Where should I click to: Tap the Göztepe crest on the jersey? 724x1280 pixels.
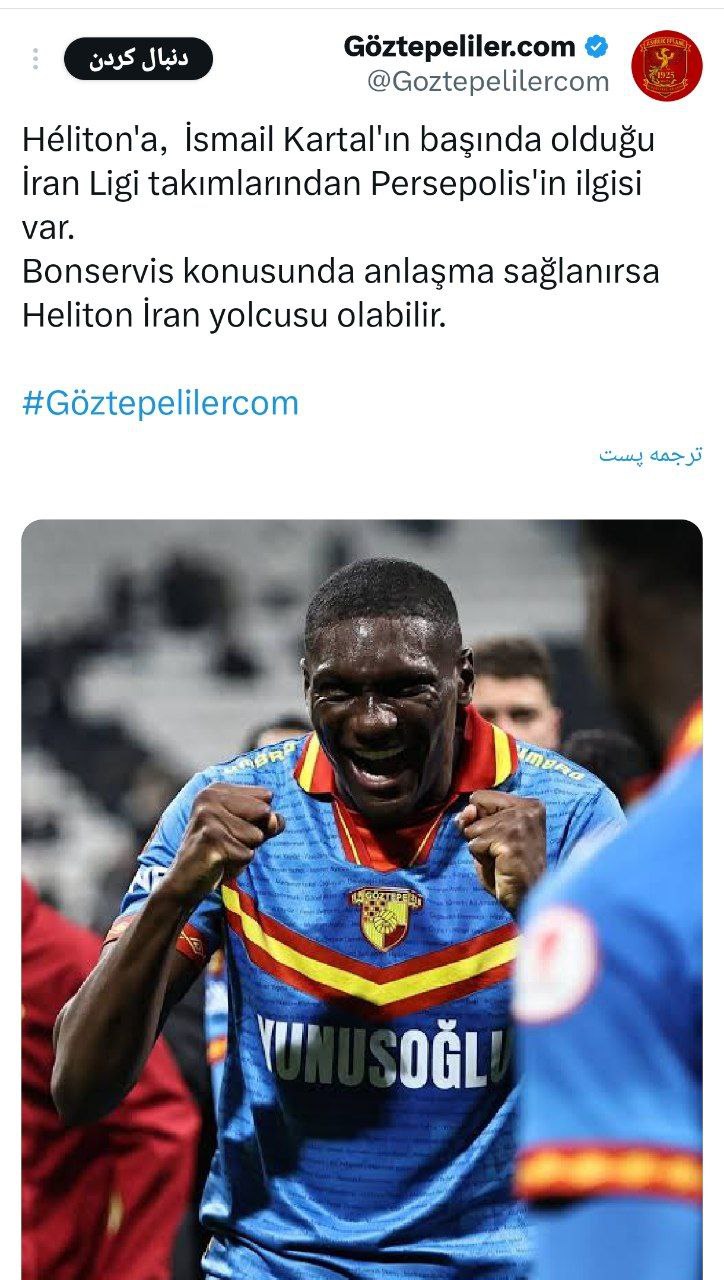click(385, 917)
